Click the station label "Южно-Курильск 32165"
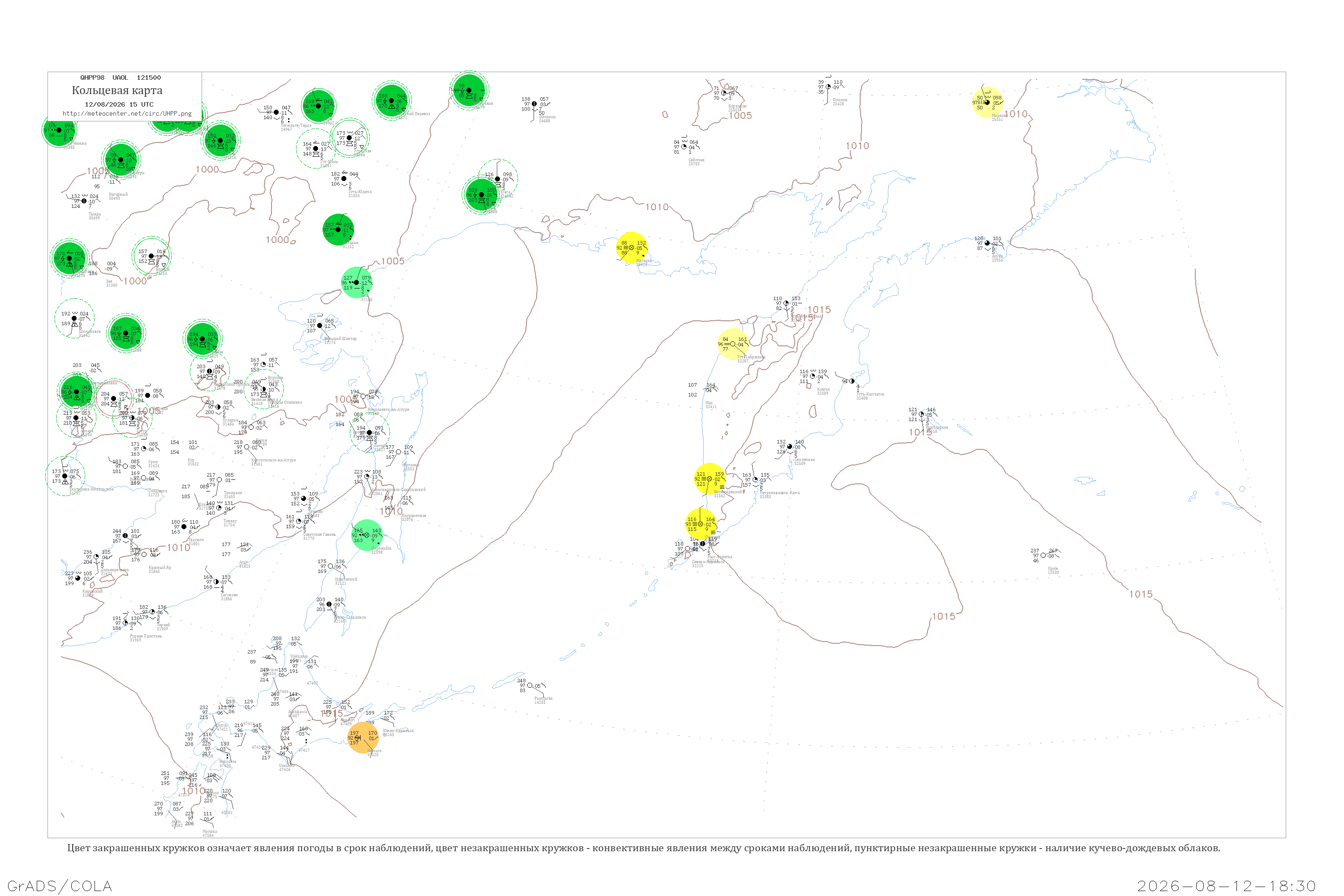Screen dimensions: 1344x896 tap(398, 732)
